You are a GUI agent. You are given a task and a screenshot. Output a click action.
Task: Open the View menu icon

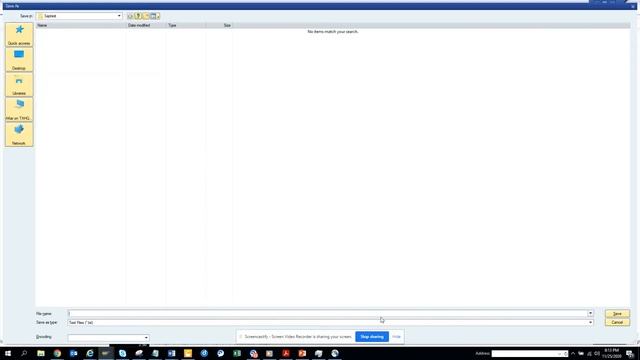(x=155, y=16)
